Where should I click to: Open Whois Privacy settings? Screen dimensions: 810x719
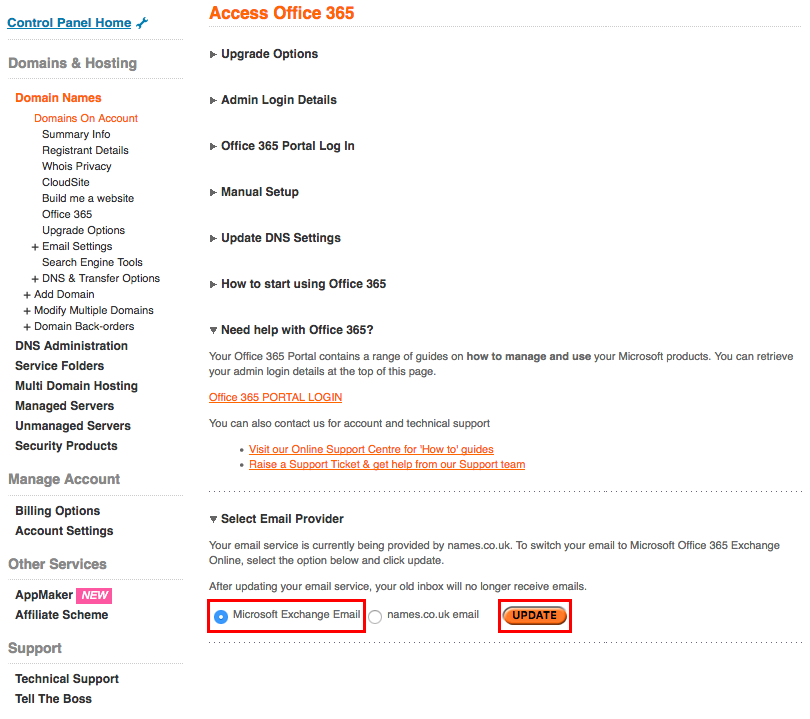click(x=76, y=166)
